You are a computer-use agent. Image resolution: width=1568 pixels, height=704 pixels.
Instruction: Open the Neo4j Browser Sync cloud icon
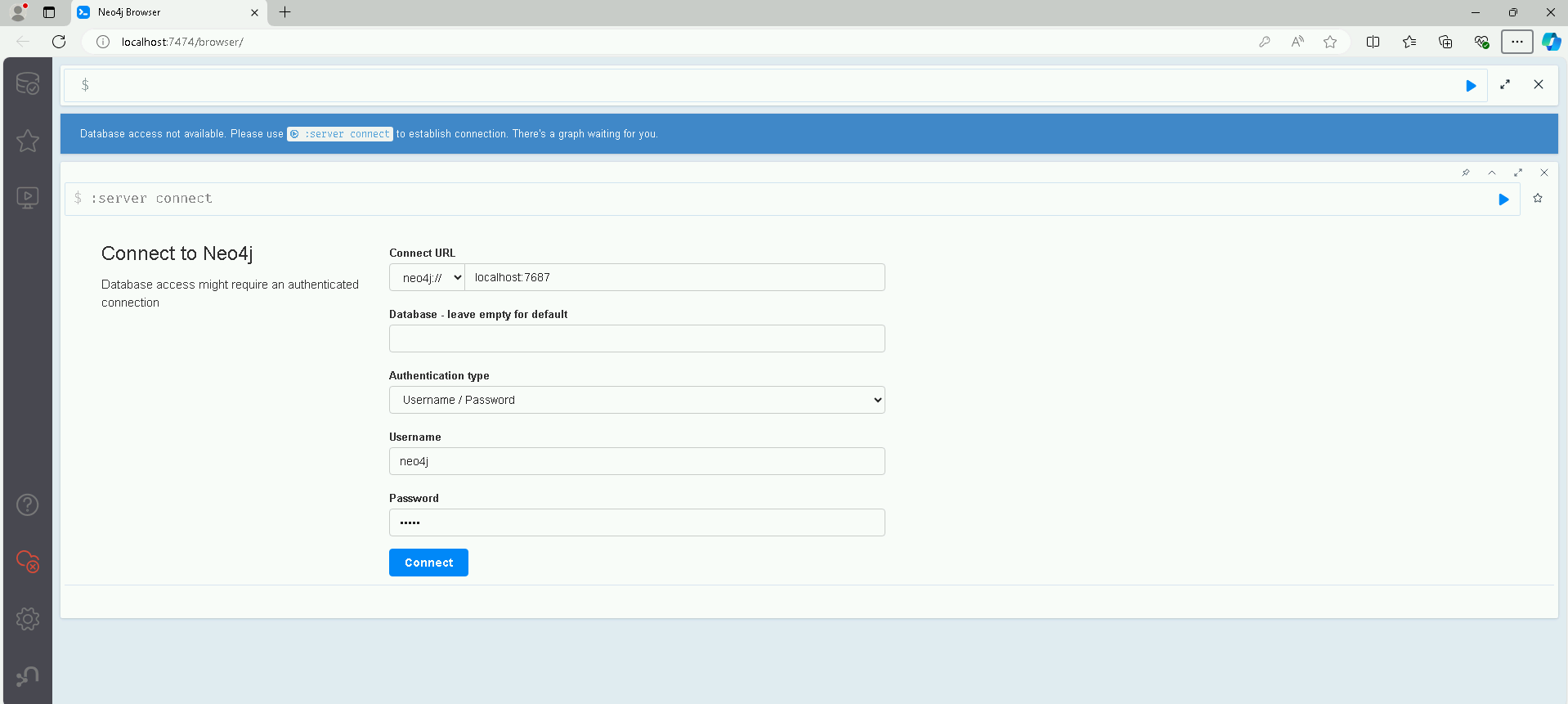[x=28, y=562]
